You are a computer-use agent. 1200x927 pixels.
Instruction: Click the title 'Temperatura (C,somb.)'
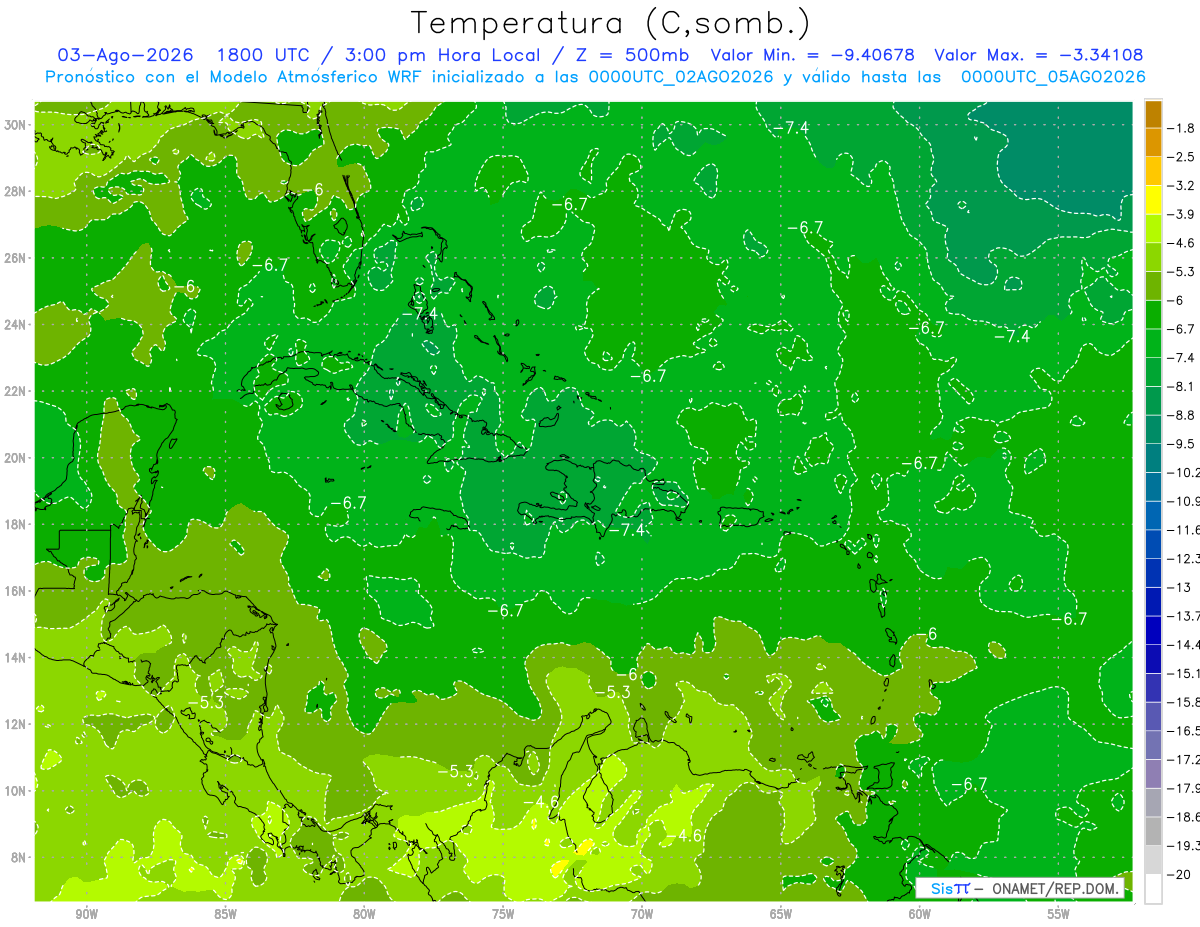click(x=610, y=23)
